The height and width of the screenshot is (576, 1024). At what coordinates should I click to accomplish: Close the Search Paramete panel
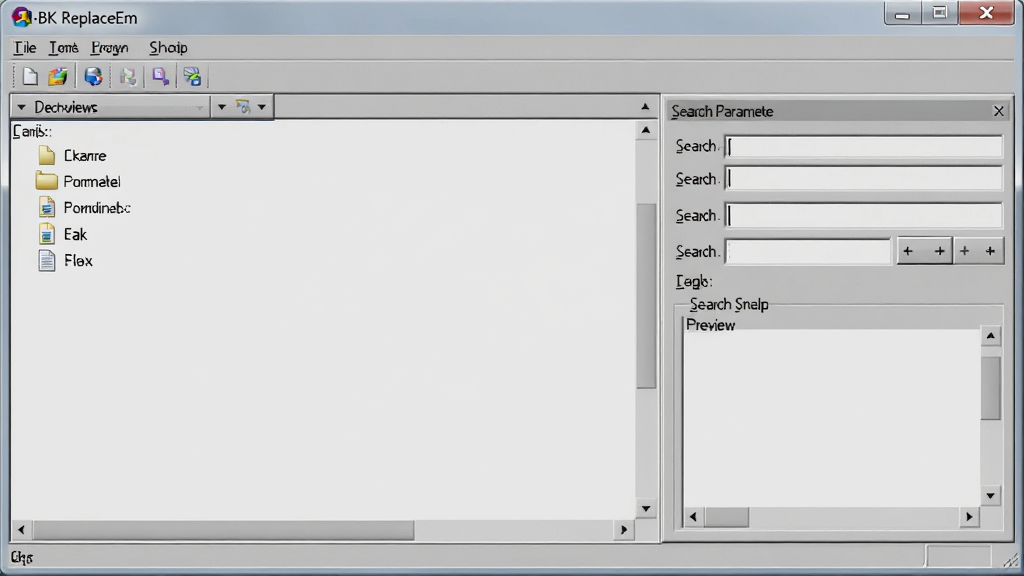pyautogui.click(x=999, y=111)
